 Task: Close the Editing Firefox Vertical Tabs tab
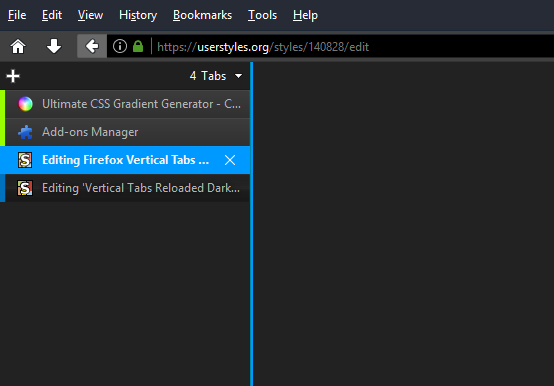point(230,160)
